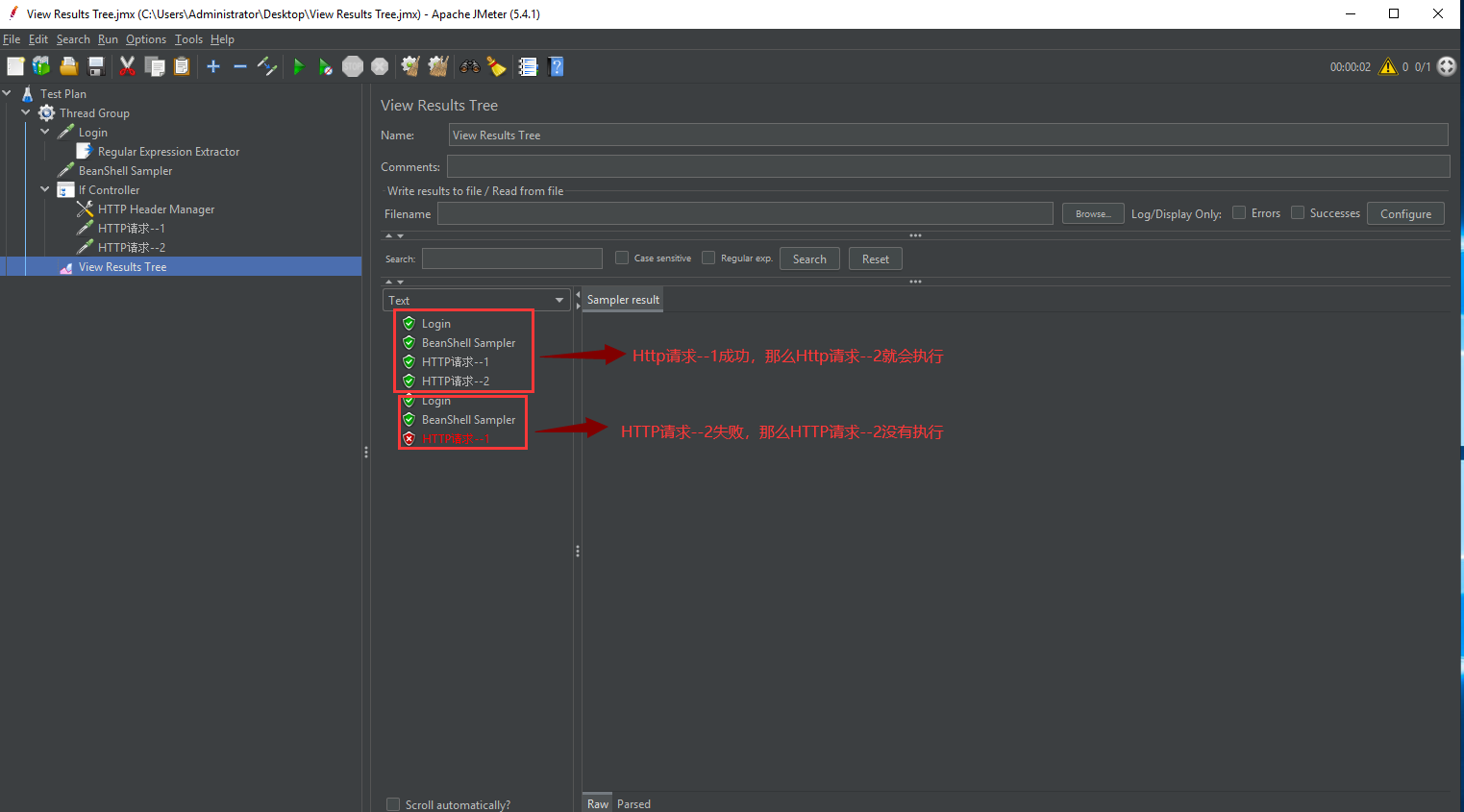Click the Configure button

pyautogui.click(x=1405, y=213)
